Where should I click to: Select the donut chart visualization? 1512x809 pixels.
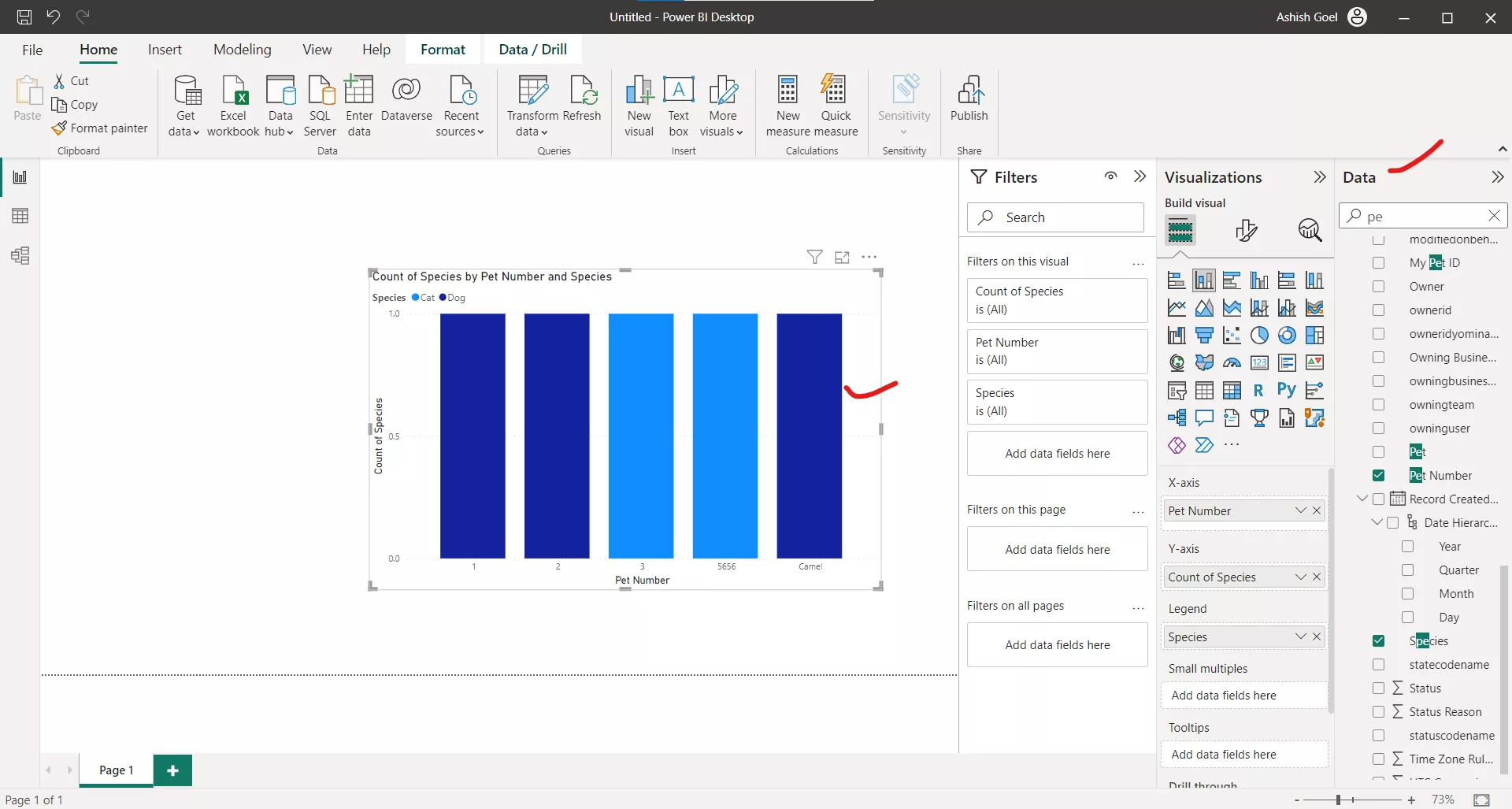pos(1287,335)
